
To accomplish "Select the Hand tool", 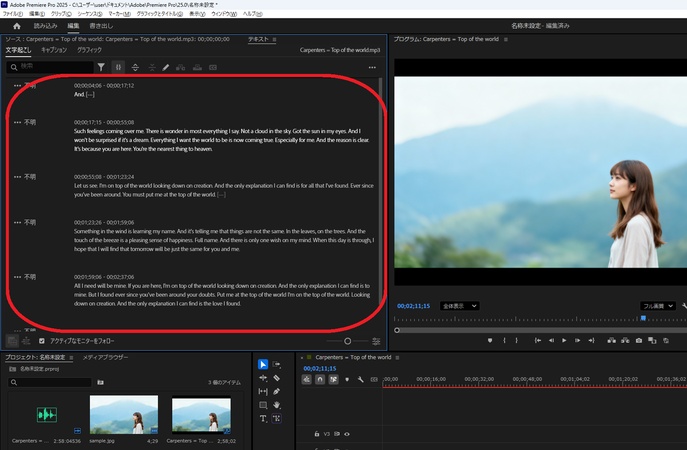I will pyautogui.click(x=276, y=405).
